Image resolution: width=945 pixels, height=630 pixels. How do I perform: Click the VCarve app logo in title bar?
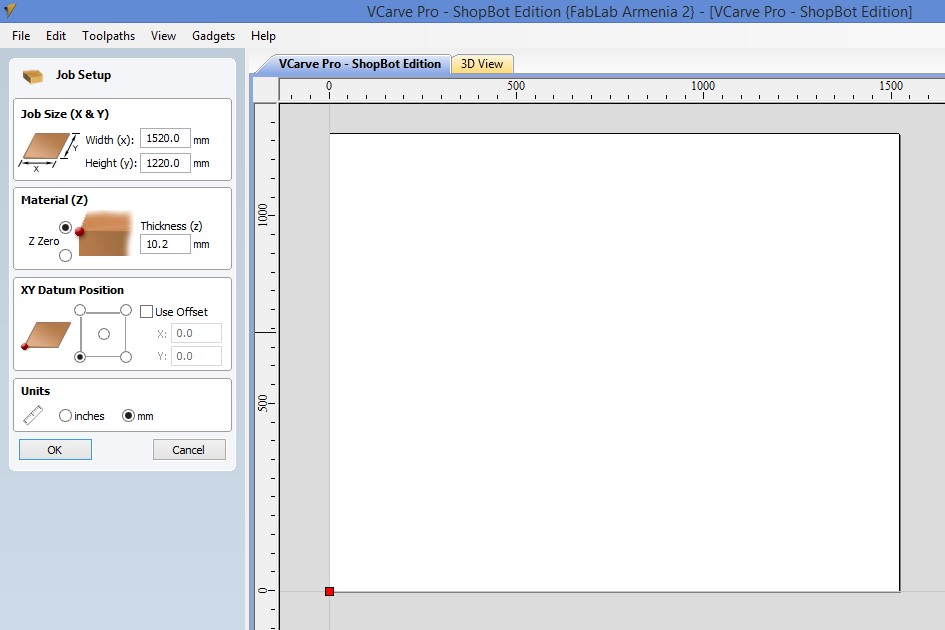(10, 10)
